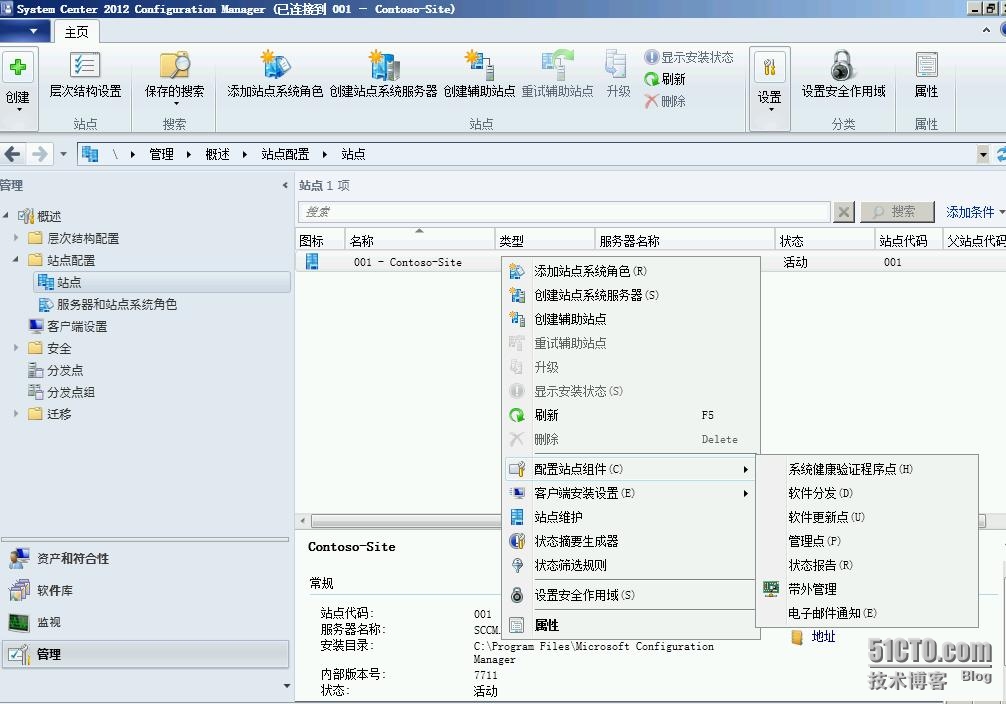
Task: Choose 状态筛选规则 in the context menu
Action: pos(631,565)
